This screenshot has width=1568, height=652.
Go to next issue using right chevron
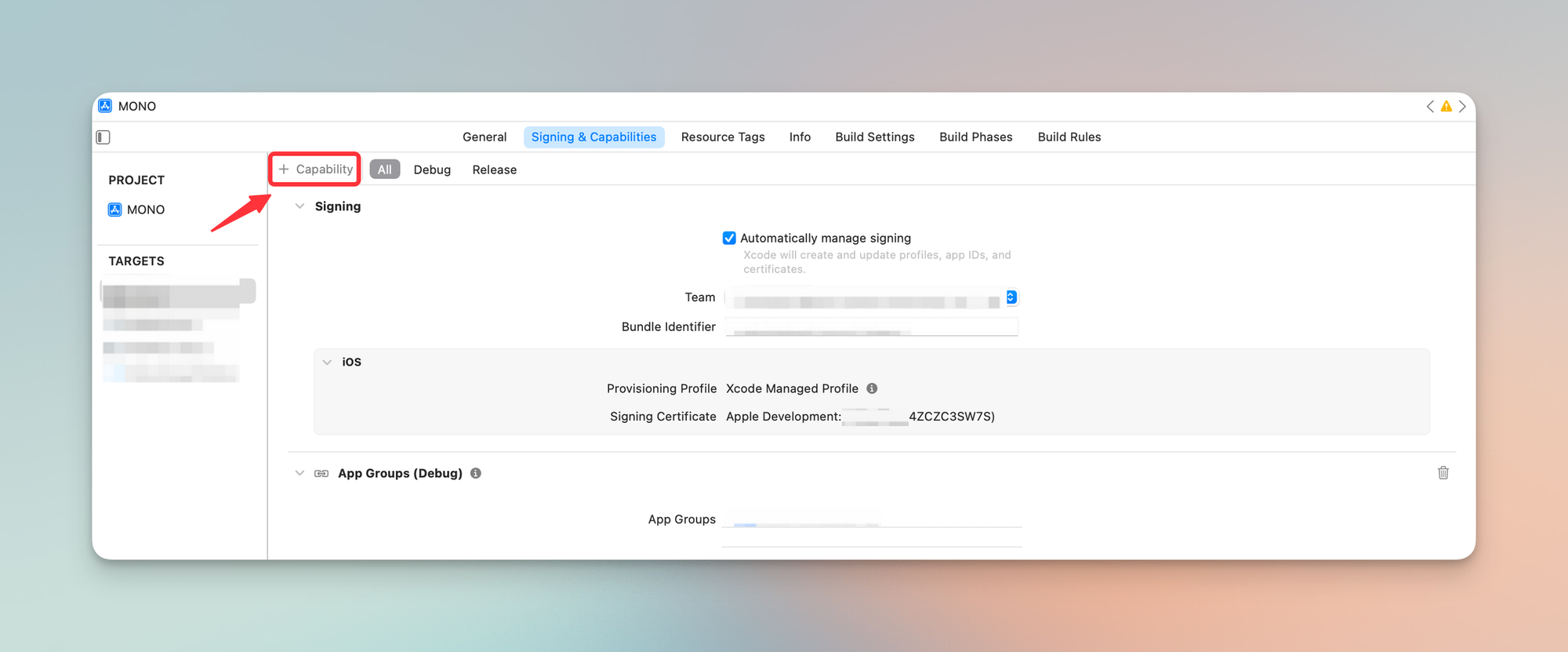tap(1462, 107)
